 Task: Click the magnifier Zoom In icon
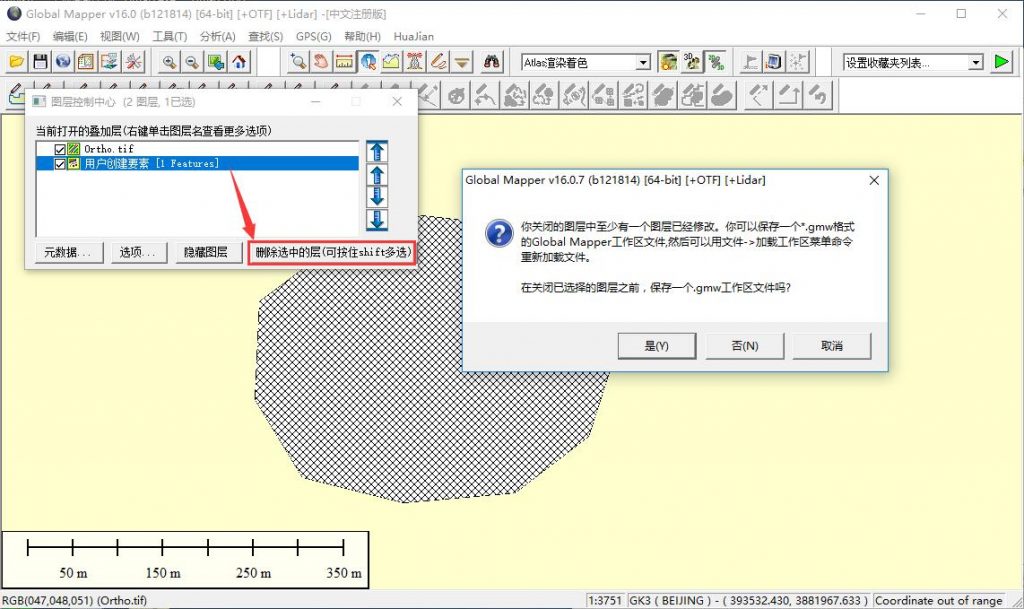tap(169, 62)
